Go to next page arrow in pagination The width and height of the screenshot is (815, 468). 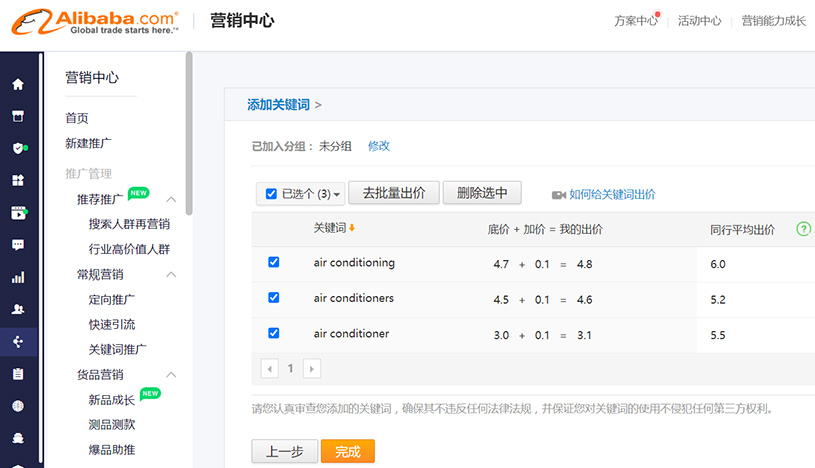pos(312,369)
